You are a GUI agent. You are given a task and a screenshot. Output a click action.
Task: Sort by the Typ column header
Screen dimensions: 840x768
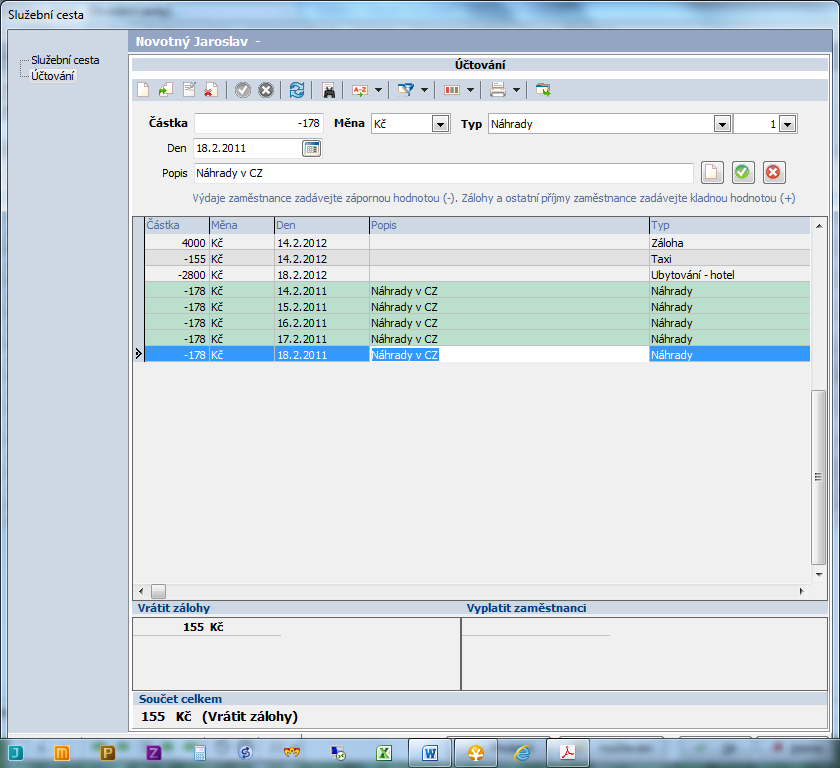pyautogui.click(x=730, y=225)
